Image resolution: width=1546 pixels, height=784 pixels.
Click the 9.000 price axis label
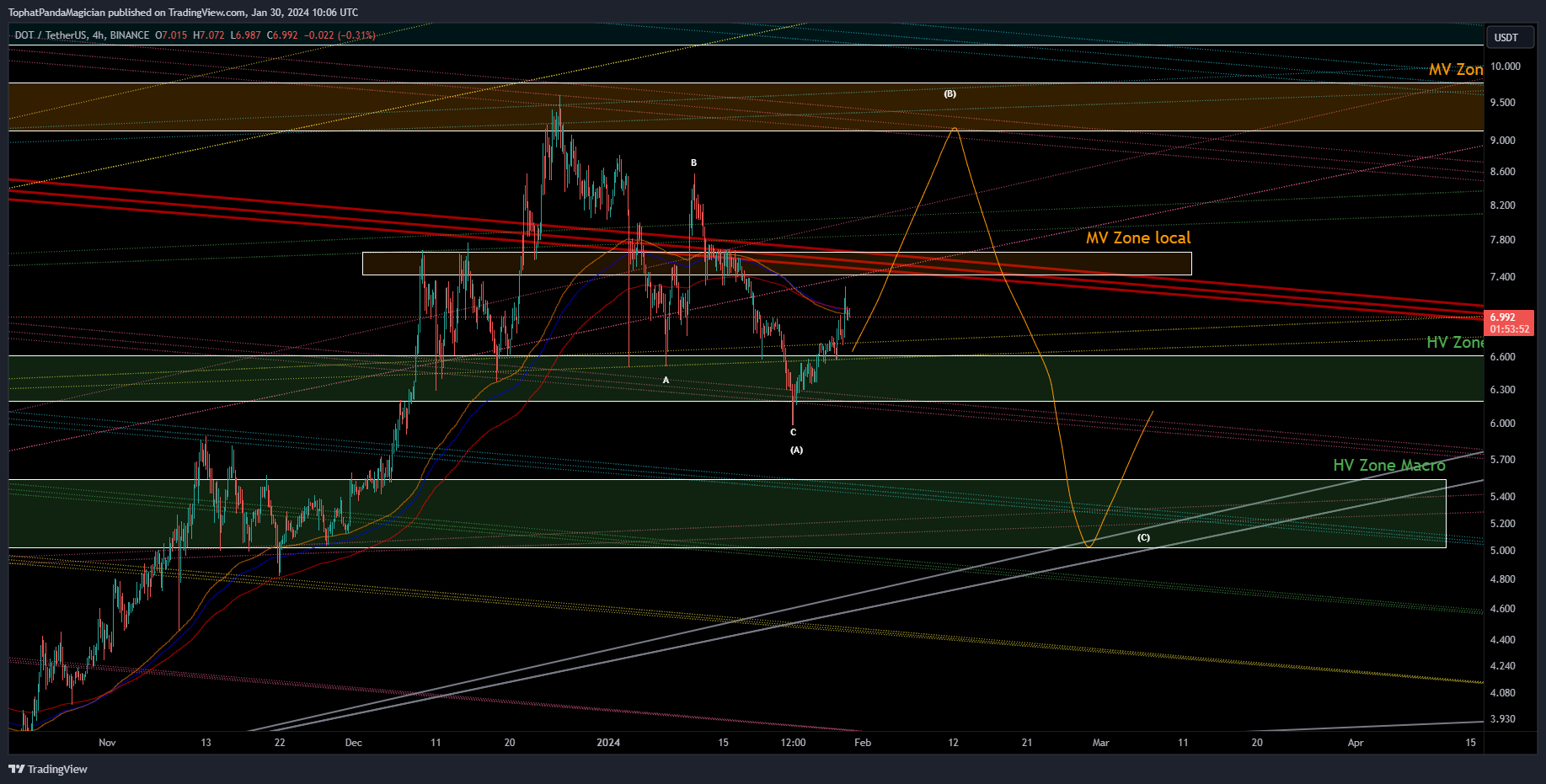pyautogui.click(x=1502, y=141)
